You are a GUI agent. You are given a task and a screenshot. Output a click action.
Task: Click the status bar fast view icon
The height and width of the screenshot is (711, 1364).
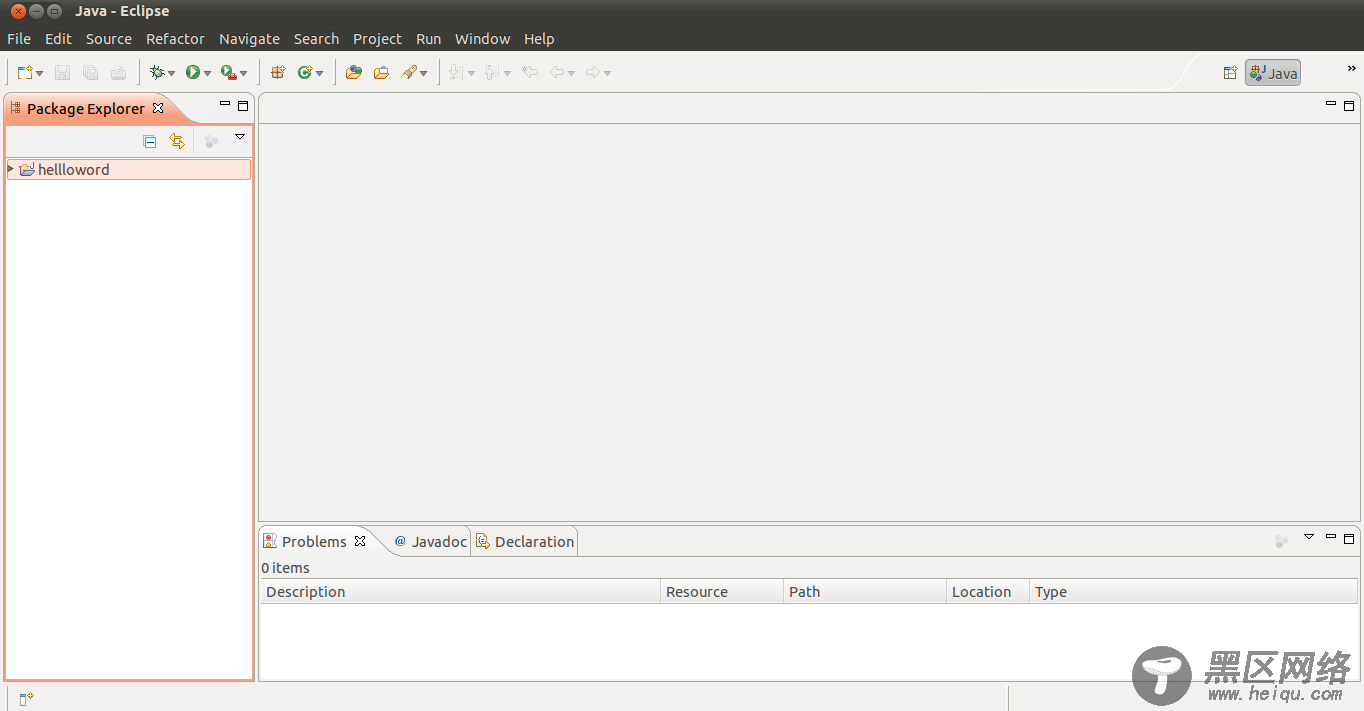[27, 698]
